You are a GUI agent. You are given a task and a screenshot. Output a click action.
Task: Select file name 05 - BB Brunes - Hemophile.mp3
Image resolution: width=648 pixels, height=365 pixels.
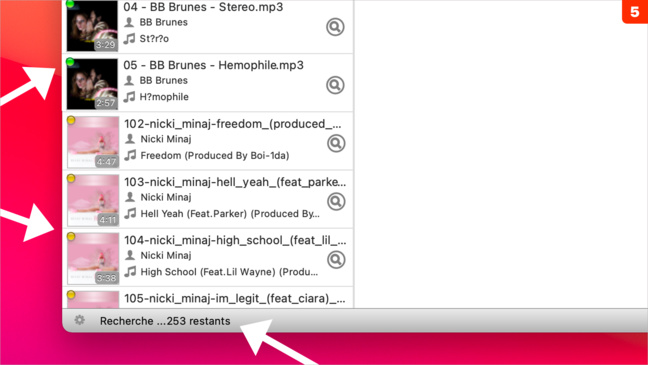click(213, 65)
